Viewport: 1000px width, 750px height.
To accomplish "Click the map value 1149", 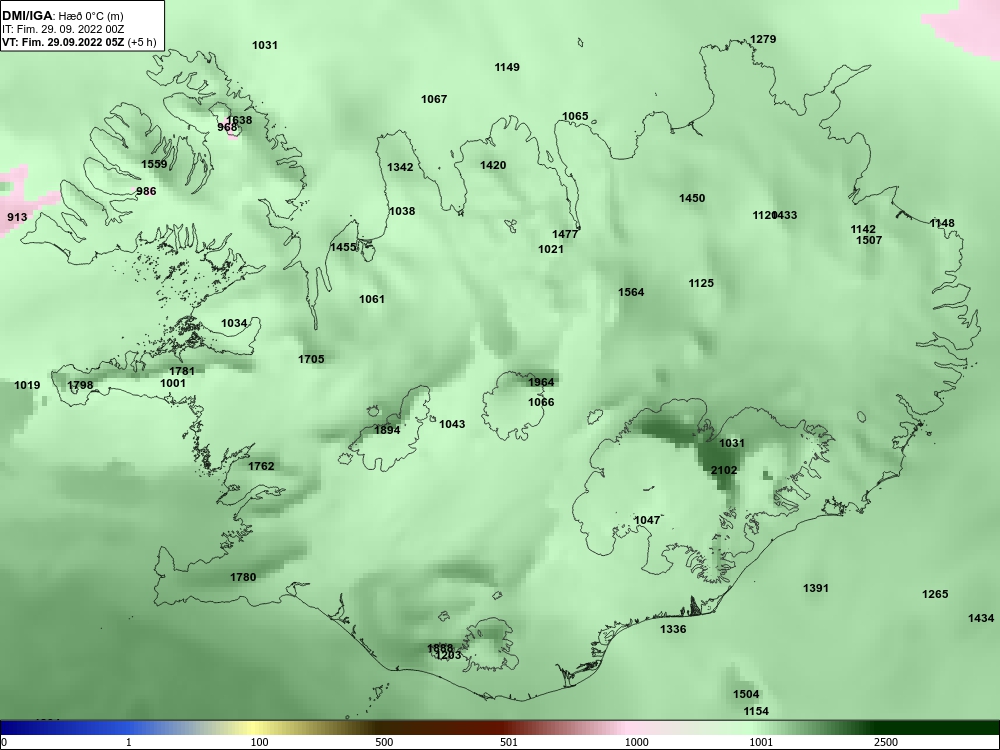I will click(507, 67).
